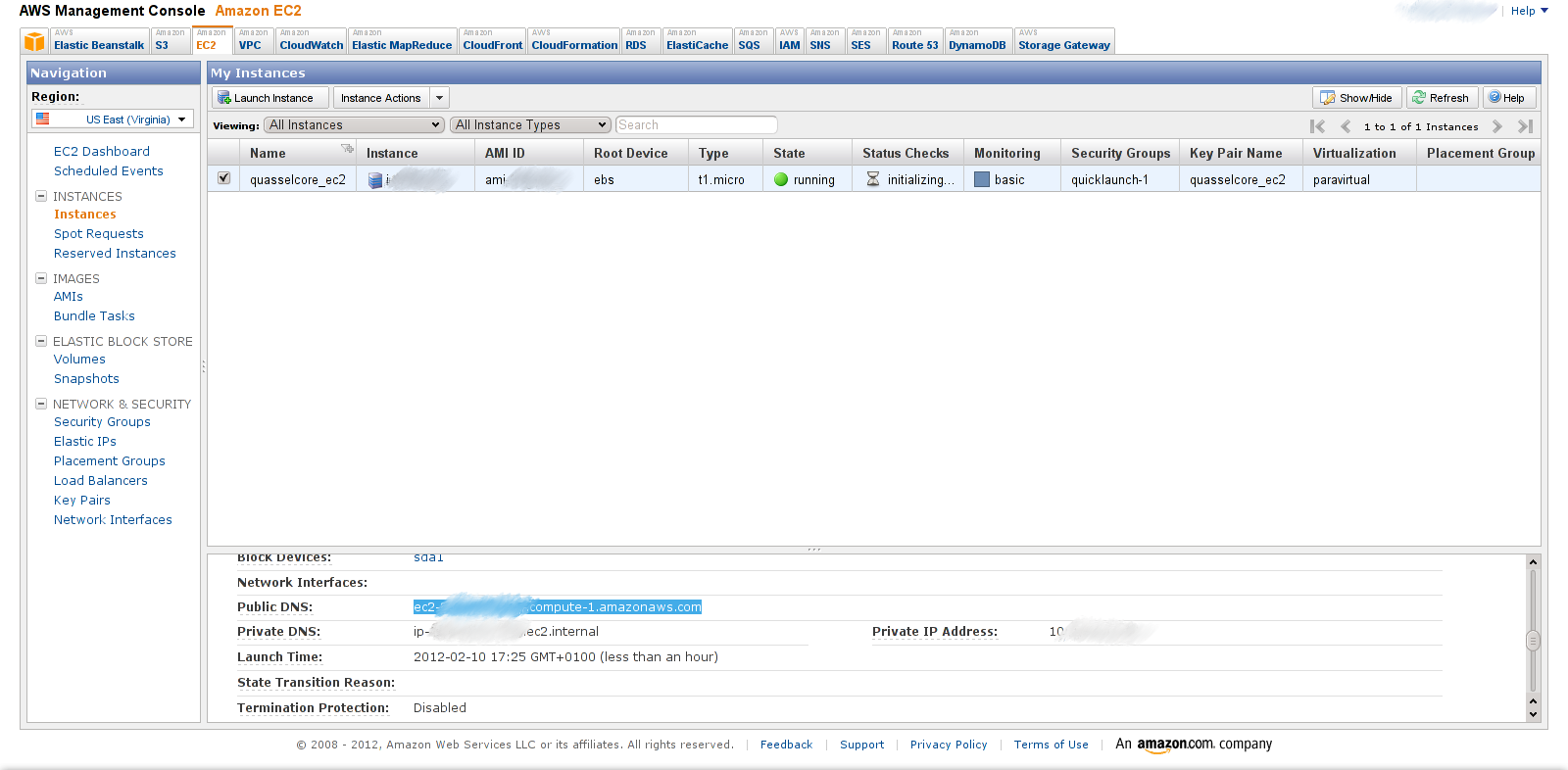Click the blue basic monitoring square
The image size is (1568, 770).
coord(982,179)
